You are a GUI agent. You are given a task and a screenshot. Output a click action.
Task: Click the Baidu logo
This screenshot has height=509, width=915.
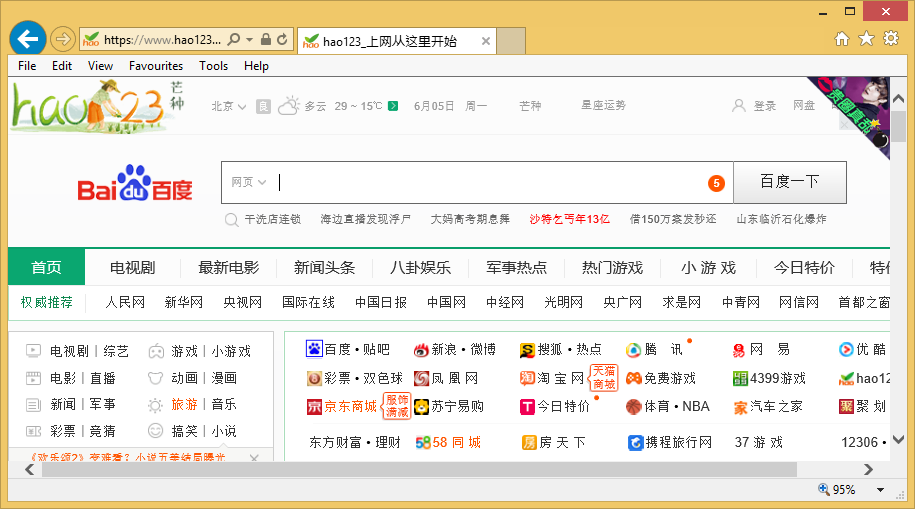pos(135,183)
